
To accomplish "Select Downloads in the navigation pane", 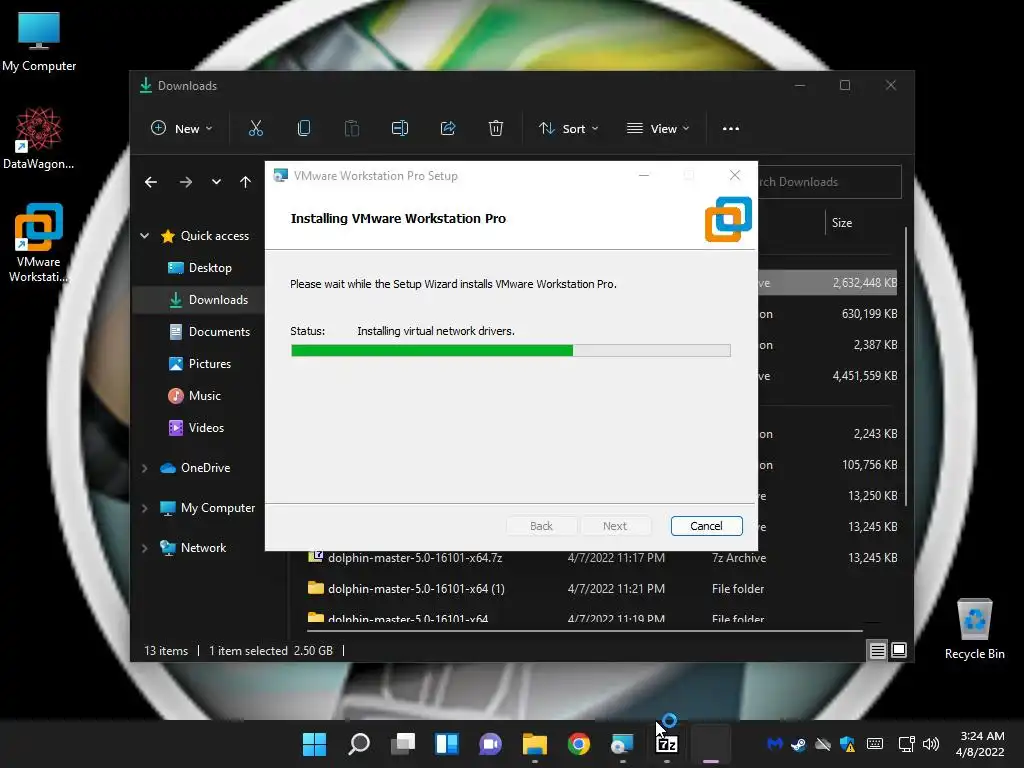I will [x=198, y=300].
